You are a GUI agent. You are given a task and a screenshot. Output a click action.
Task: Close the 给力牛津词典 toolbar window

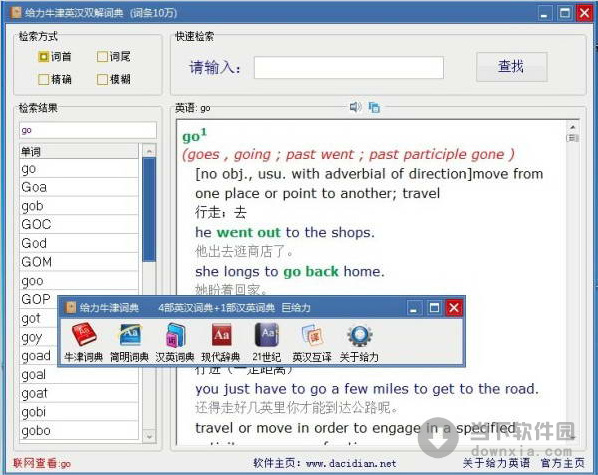coord(454,308)
